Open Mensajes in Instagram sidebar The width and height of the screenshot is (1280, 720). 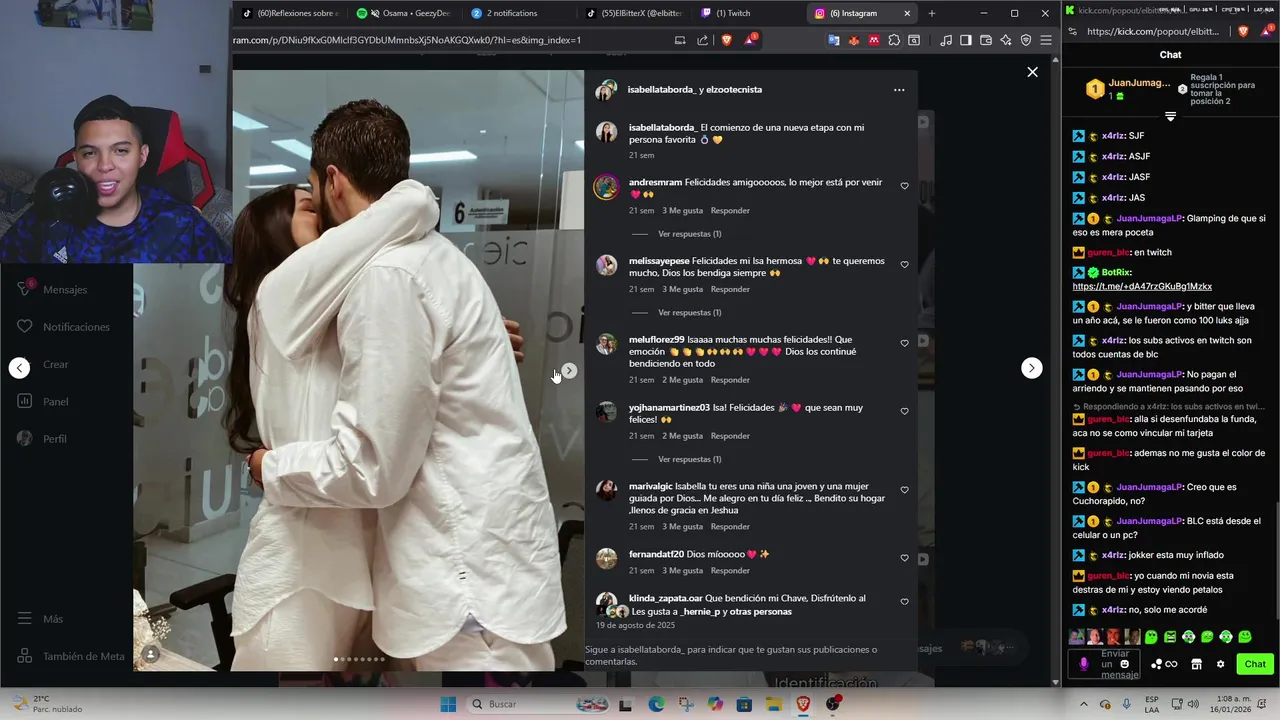[x=53, y=290]
